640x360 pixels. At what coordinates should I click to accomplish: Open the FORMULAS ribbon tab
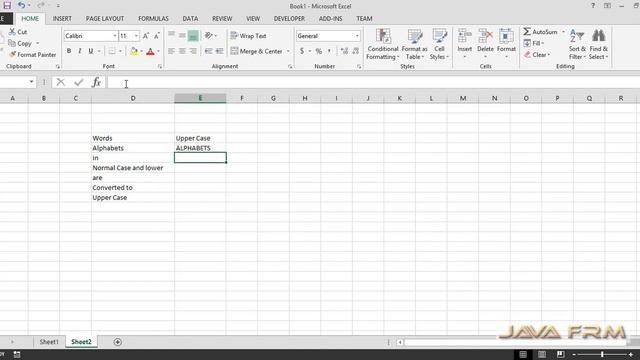153,19
